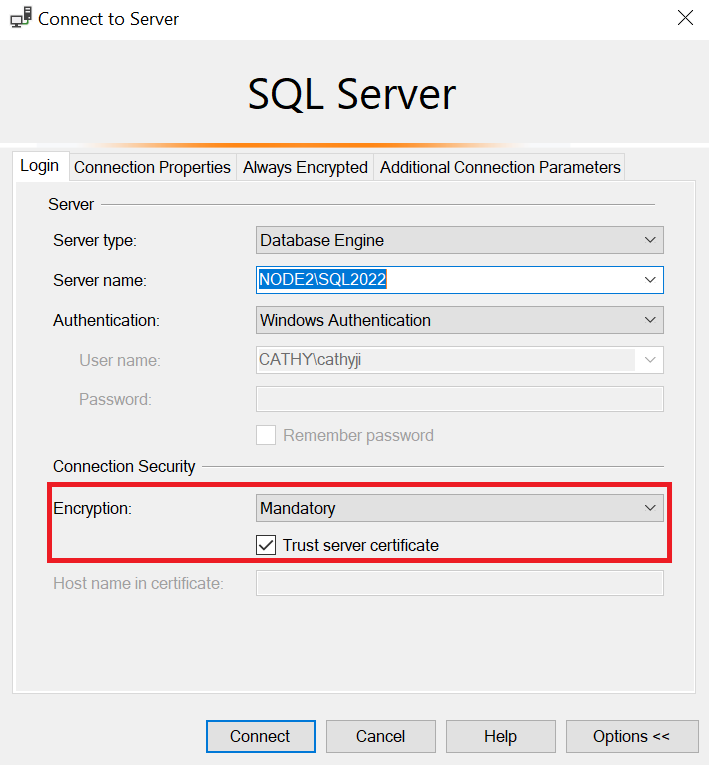Open the Always Encrypted tab
Viewport: 709px width, 765px height.
tap(305, 167)
